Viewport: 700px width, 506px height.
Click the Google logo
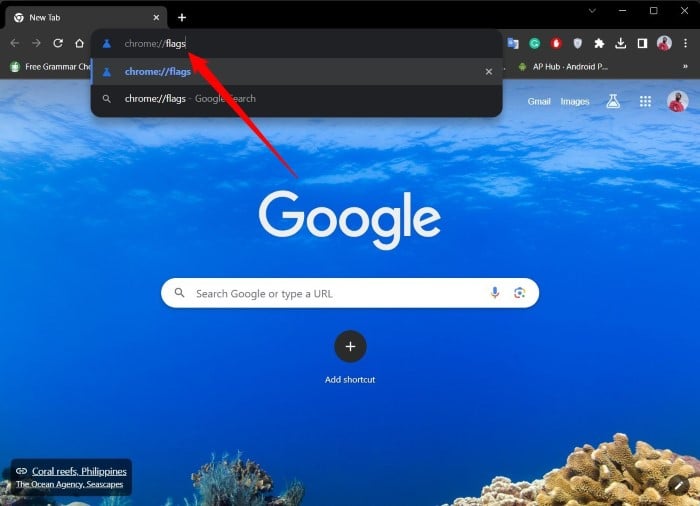click(350, 219)
